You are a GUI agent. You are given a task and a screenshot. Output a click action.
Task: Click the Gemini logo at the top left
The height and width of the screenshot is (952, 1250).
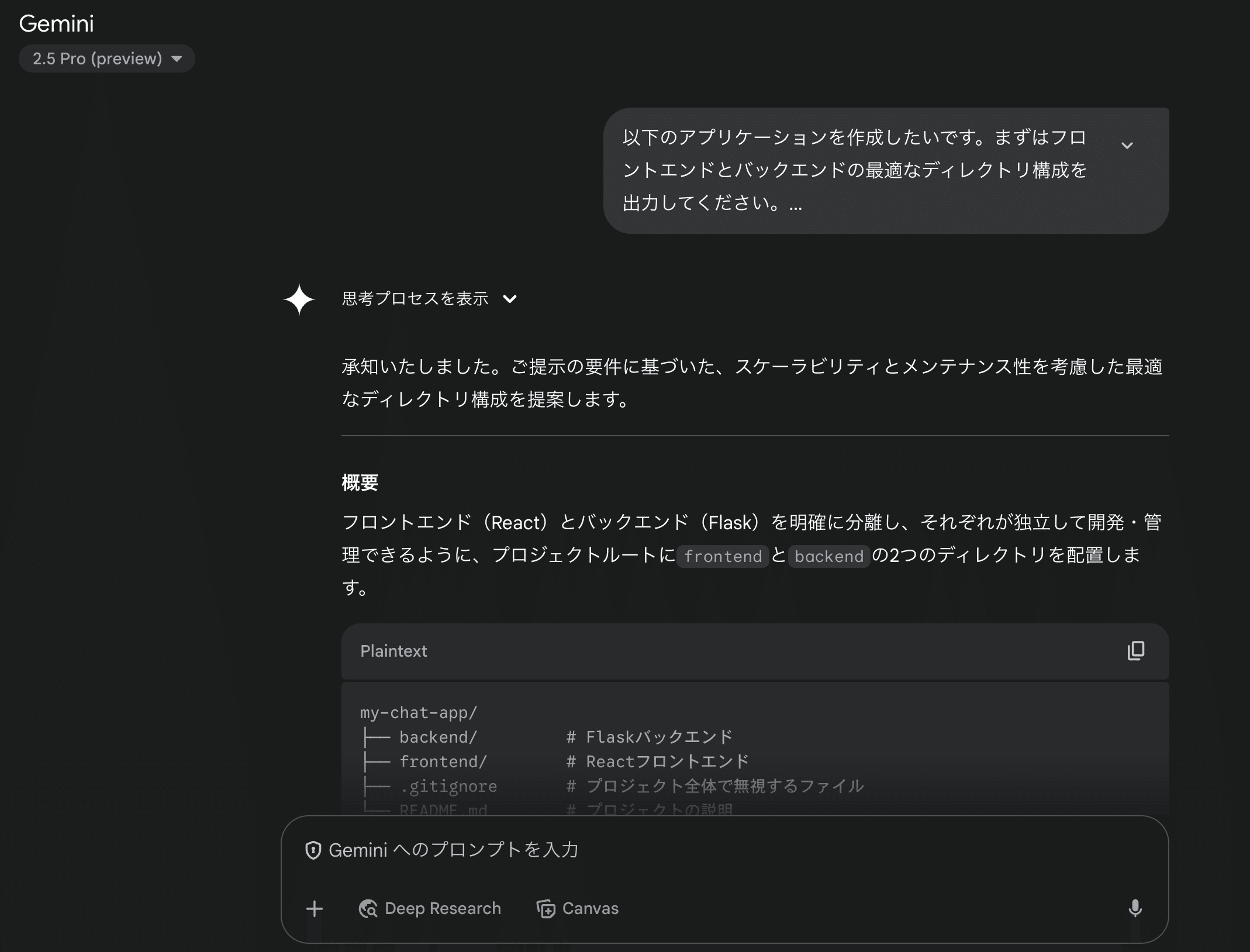click(56, 23)
